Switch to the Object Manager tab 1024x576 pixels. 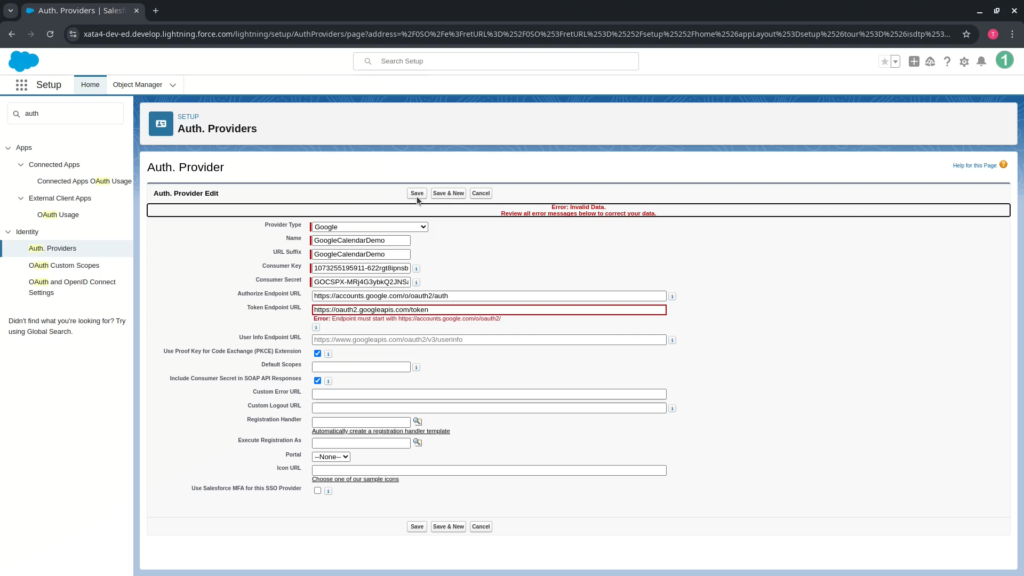pyautogui.click(x=137, y=85)
